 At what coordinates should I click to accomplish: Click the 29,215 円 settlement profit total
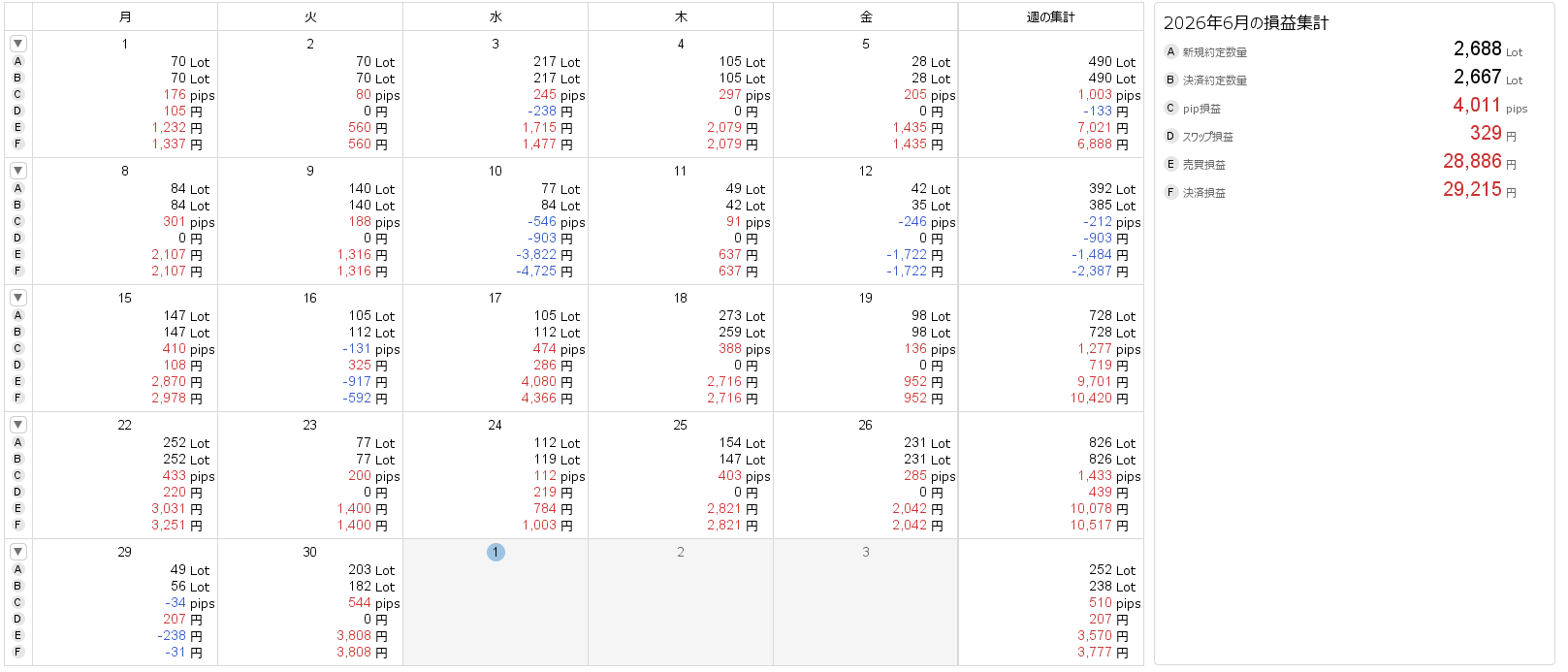tap(1480, 190)
